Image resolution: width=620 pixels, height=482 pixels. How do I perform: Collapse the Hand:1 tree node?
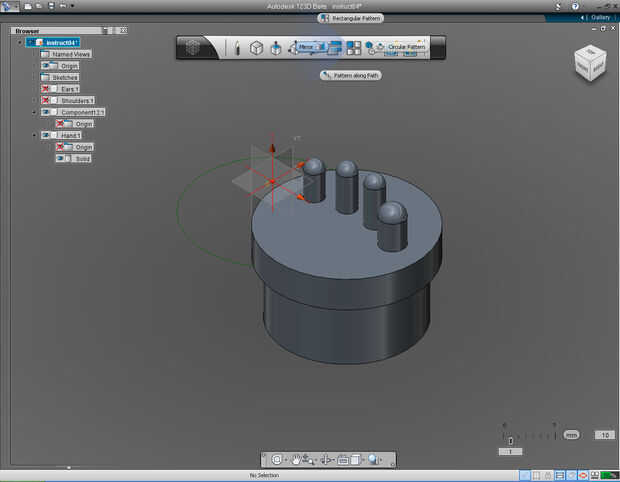(x=35, y=135)
